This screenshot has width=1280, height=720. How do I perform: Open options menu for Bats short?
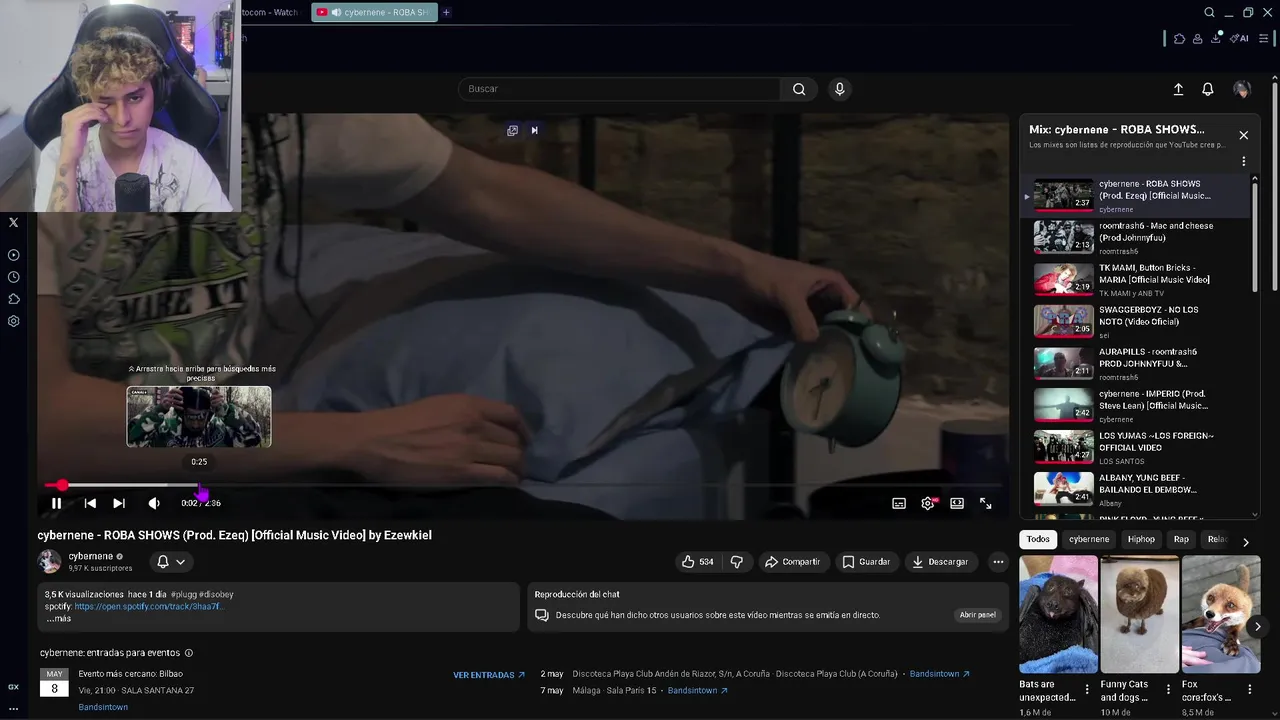coord(1087,690)
